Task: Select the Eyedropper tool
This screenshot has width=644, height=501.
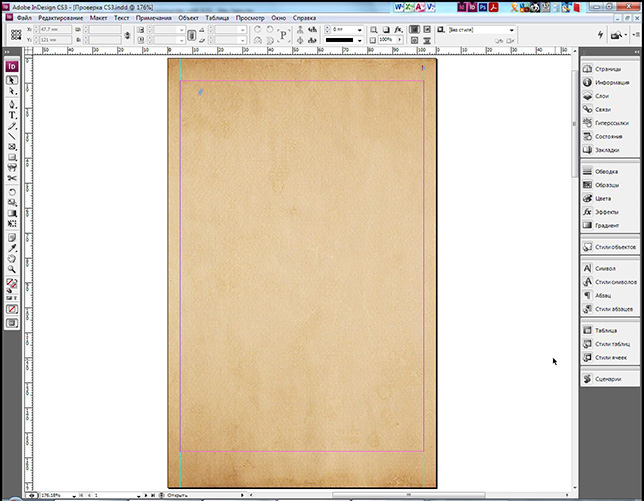Action: pyautogui.click(x=12, y=247)
